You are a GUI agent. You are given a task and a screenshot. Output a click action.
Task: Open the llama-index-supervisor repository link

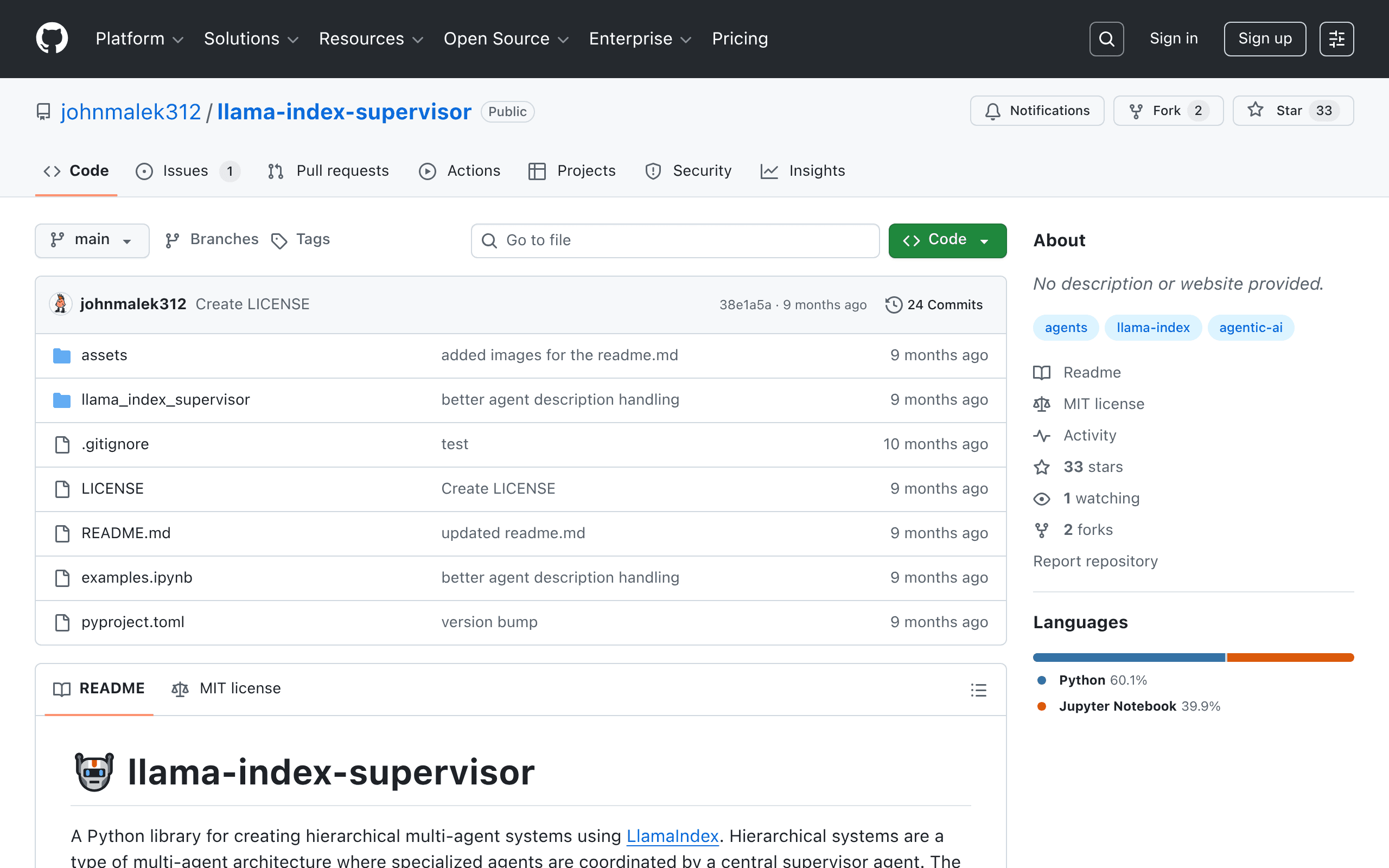[344, 111]
